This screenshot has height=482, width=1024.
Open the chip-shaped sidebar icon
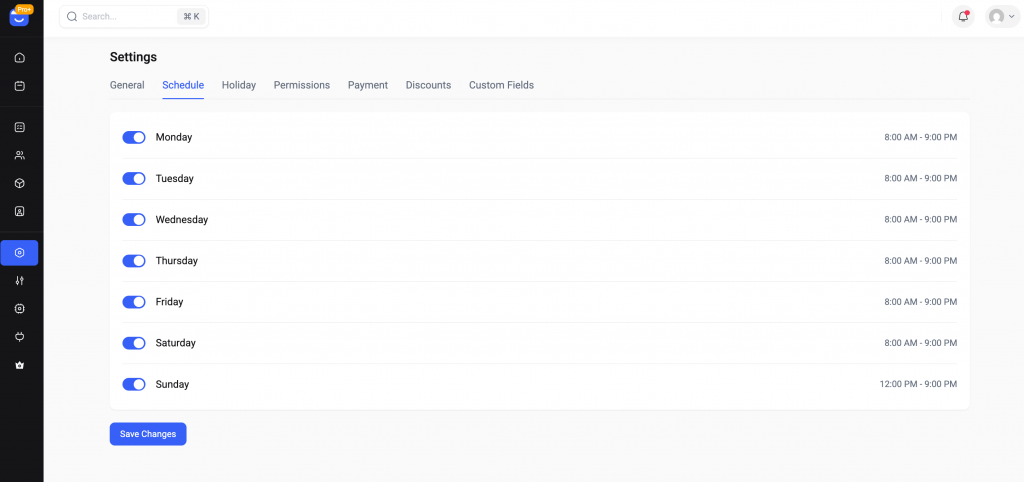tap(20, 309)
